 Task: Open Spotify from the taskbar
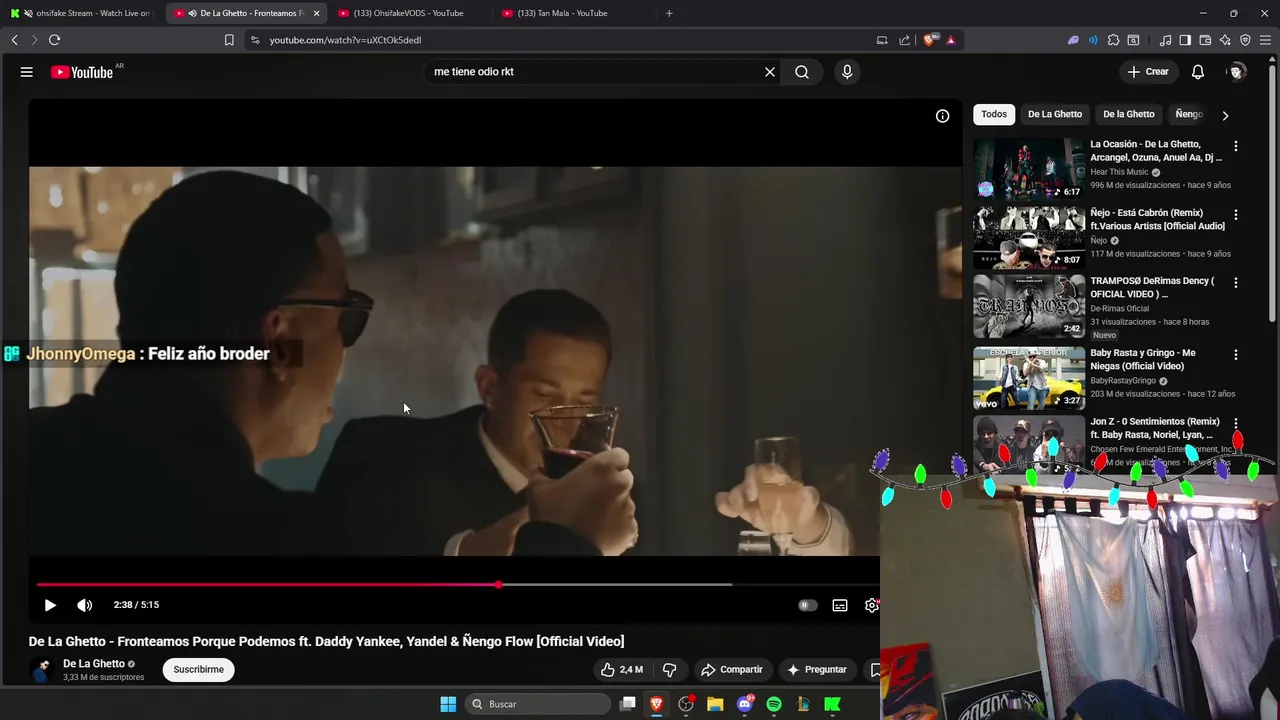[x=774, y=704]
